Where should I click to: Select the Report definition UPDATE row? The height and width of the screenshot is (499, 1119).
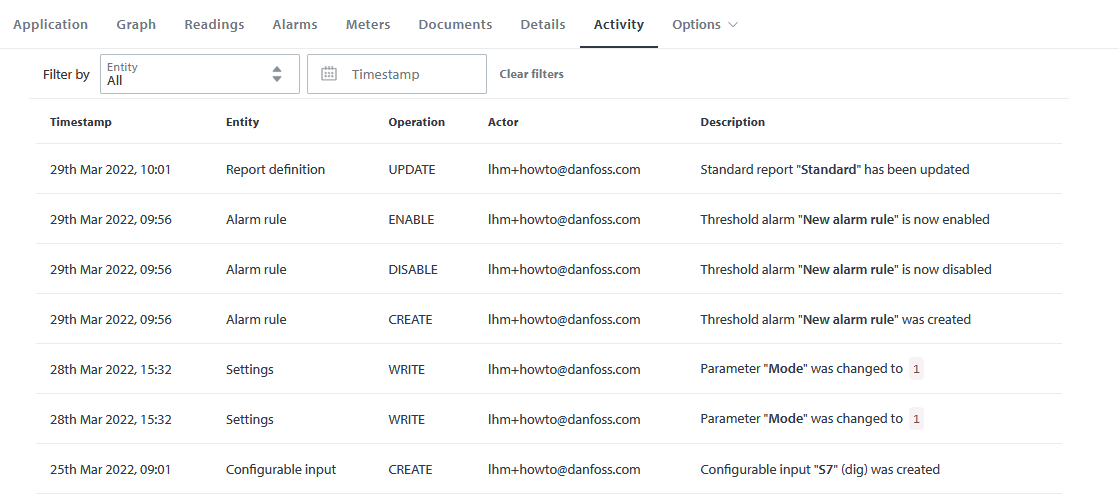(x=549, y=170)
